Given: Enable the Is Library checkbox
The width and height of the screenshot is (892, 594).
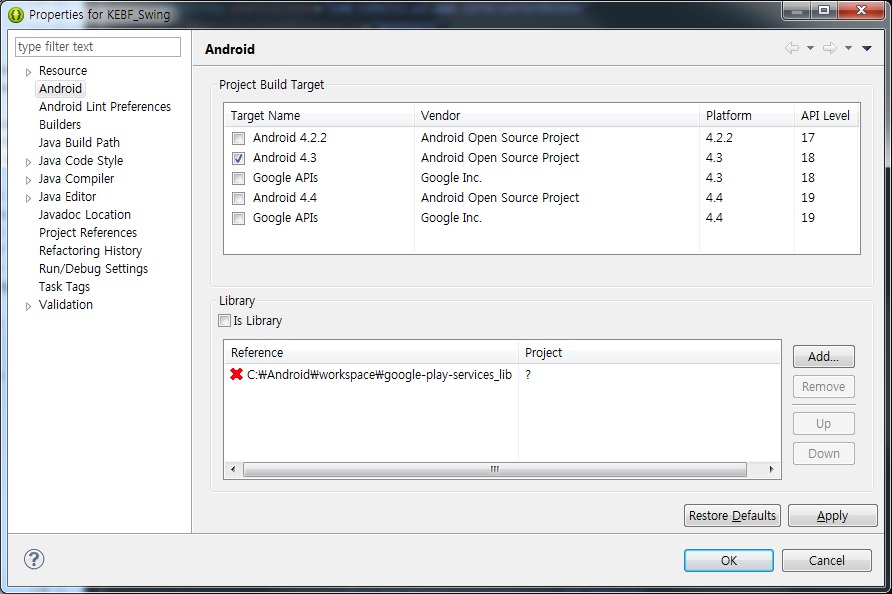Looking at the screenshot, I should [x=225, y=320].
